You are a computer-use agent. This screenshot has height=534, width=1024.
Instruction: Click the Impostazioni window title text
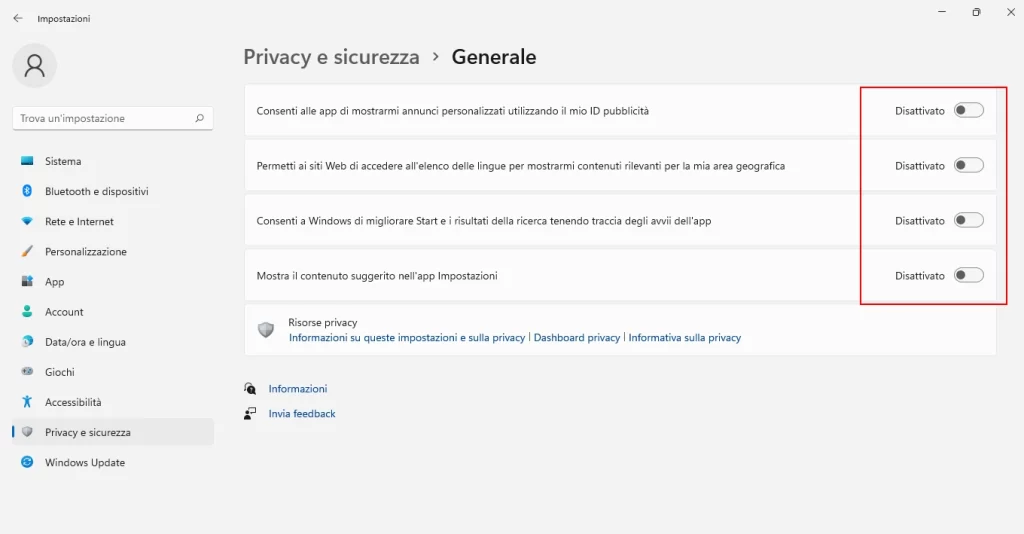tap(63, 18)
